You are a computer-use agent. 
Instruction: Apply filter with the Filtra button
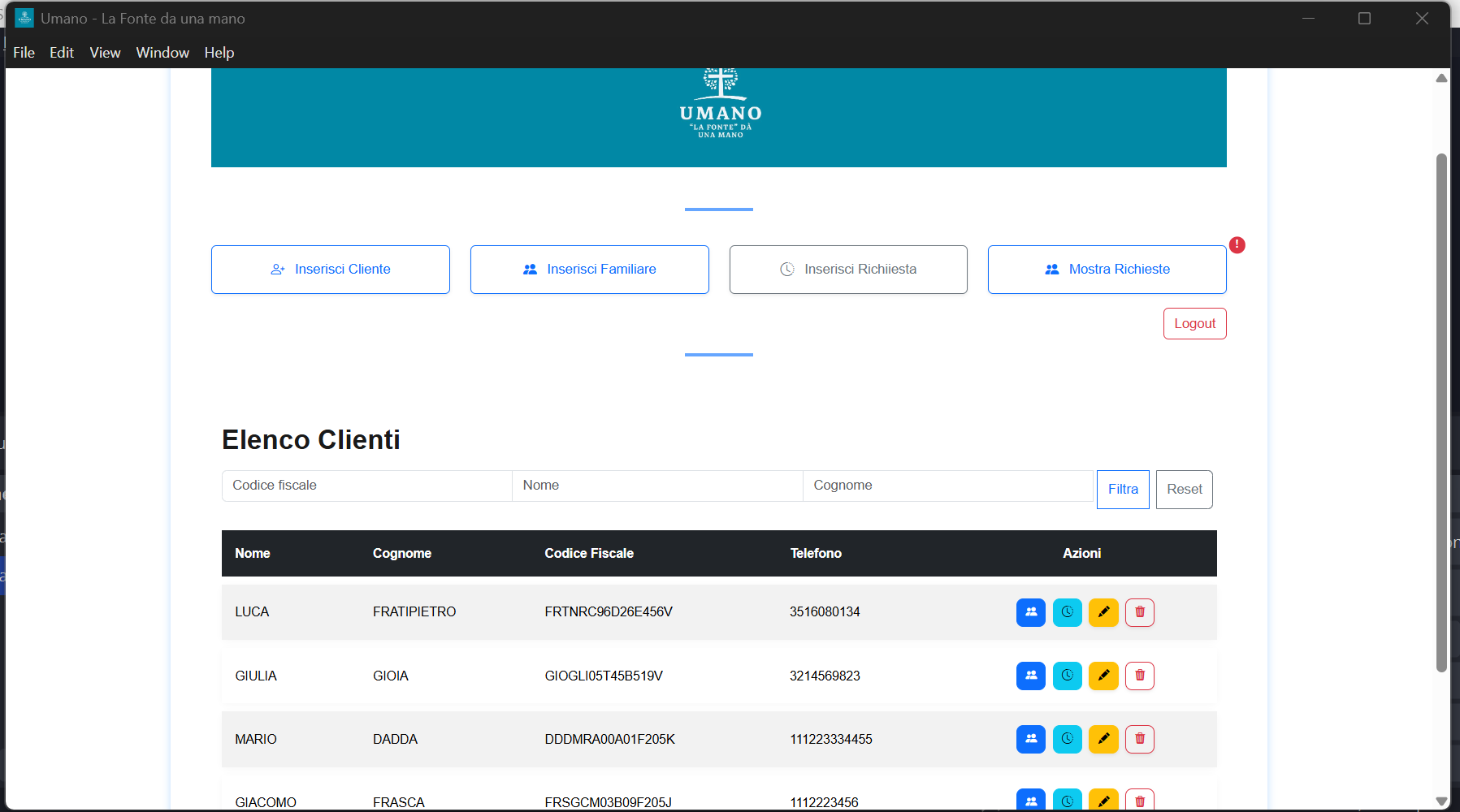tap(1122, 490)
